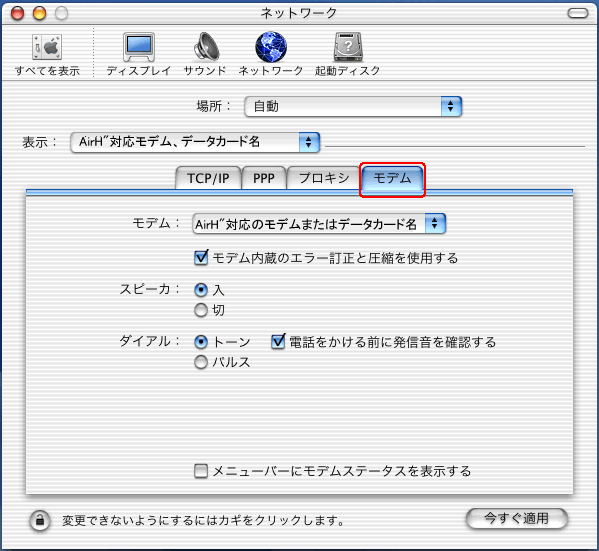
Task: Expand the 場所 location dropdown
Action: tap(353, 106)
